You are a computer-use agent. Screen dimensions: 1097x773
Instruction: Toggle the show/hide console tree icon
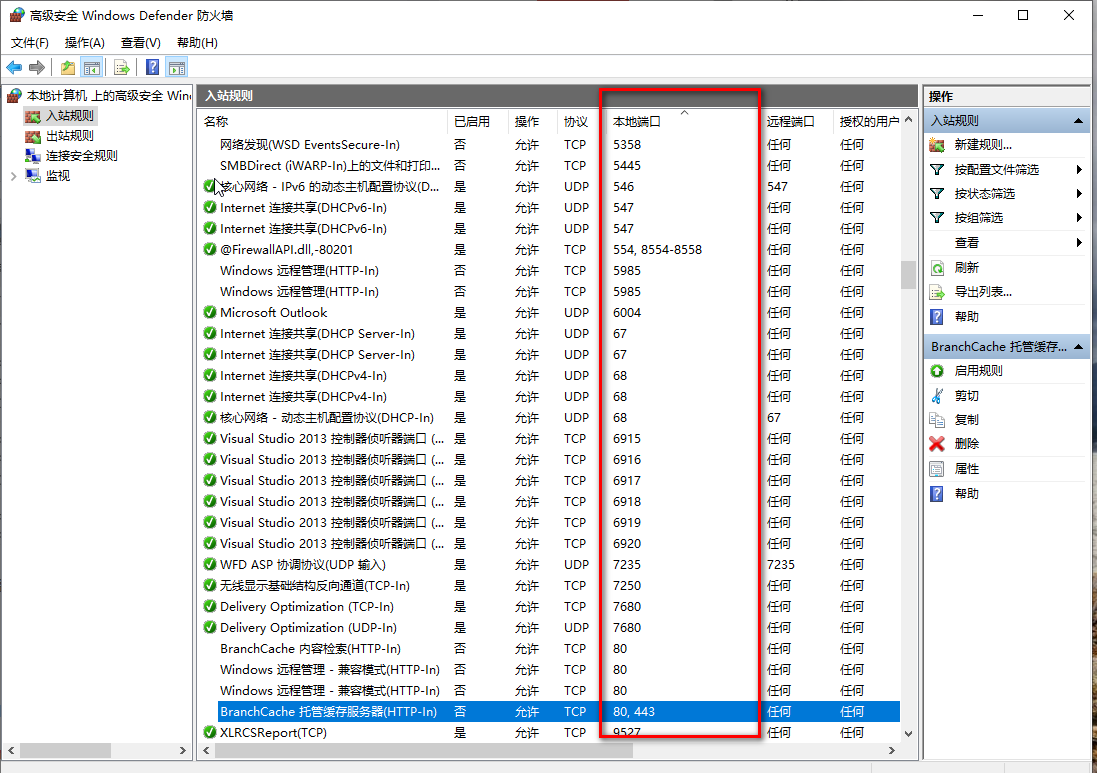coord(92,67)
